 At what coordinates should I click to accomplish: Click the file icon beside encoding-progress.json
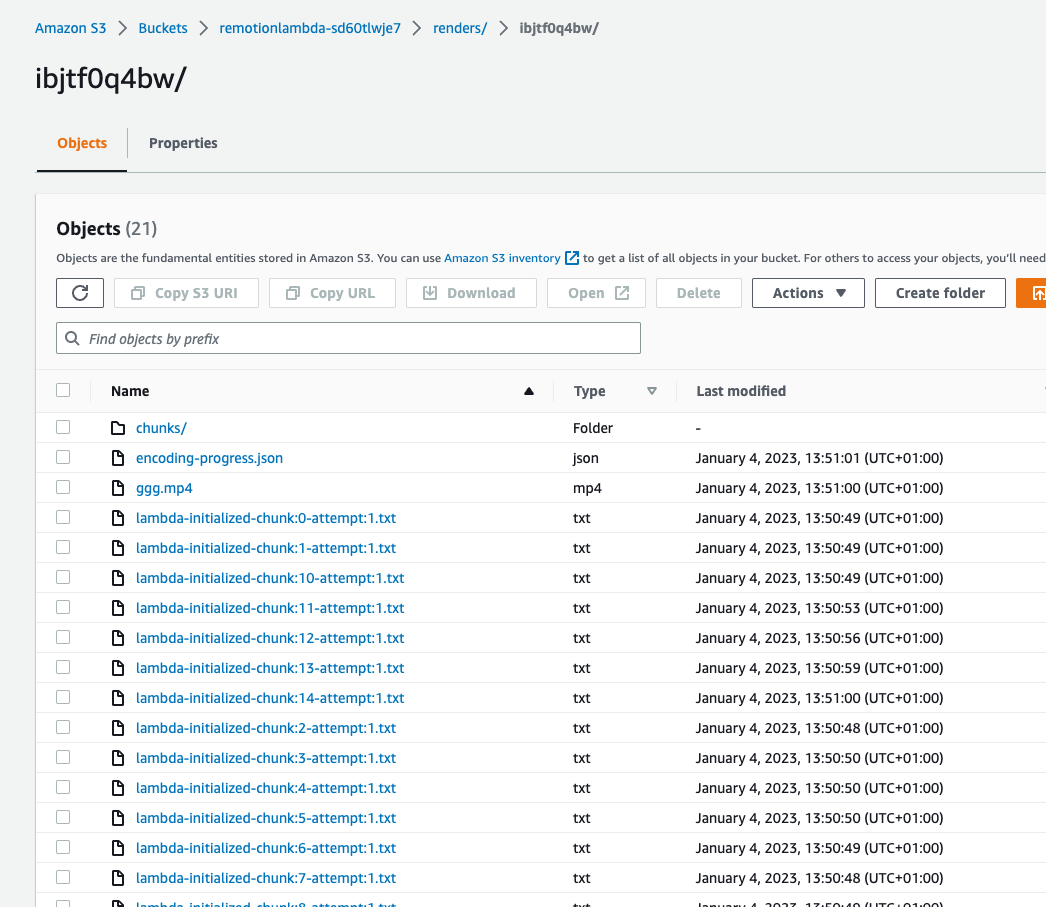[118, 458]
